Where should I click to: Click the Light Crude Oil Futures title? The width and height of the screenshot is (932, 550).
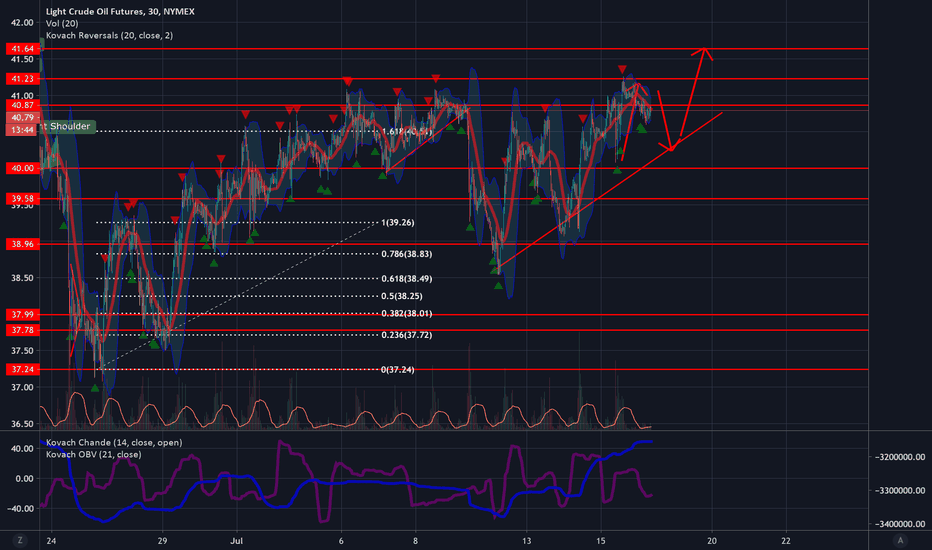120,11
